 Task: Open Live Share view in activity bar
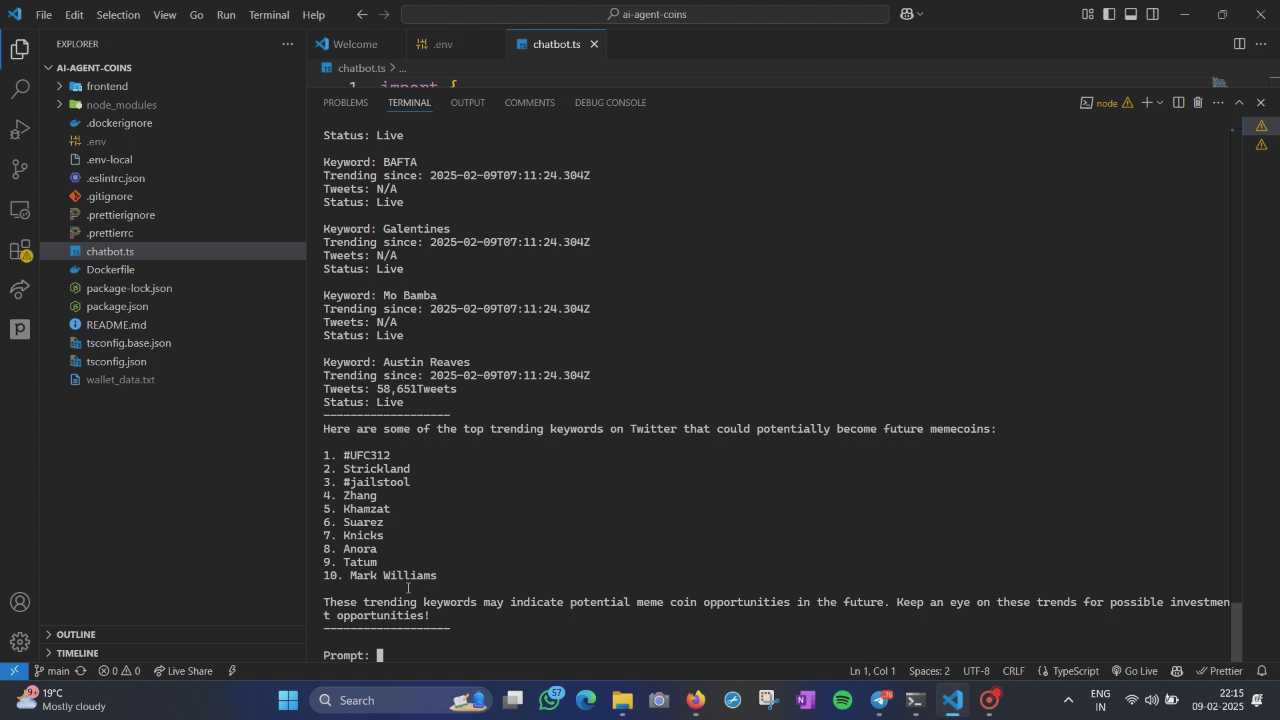(20, 289)
